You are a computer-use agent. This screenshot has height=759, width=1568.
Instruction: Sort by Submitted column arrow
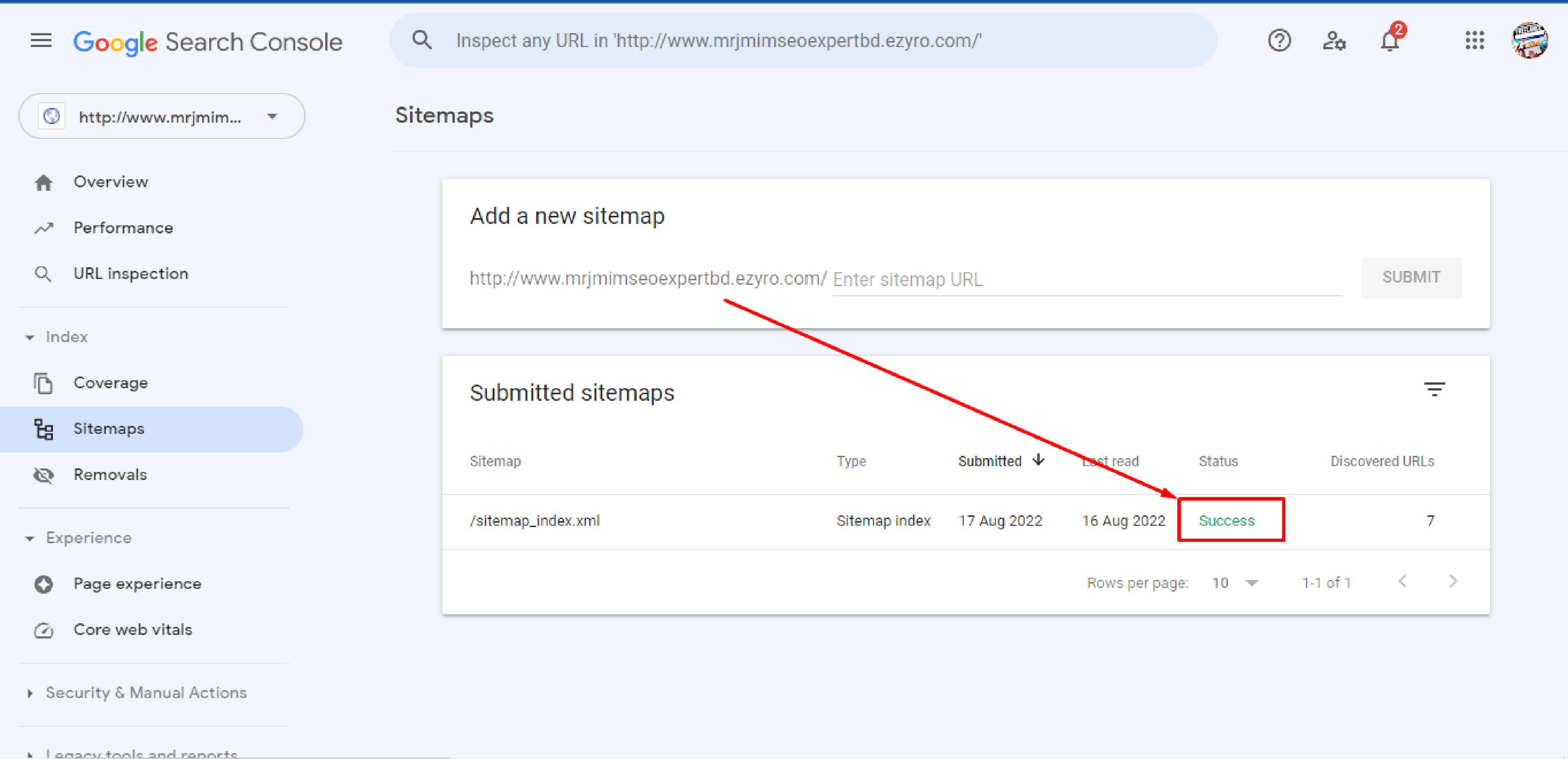click(x=1038, y=460)
